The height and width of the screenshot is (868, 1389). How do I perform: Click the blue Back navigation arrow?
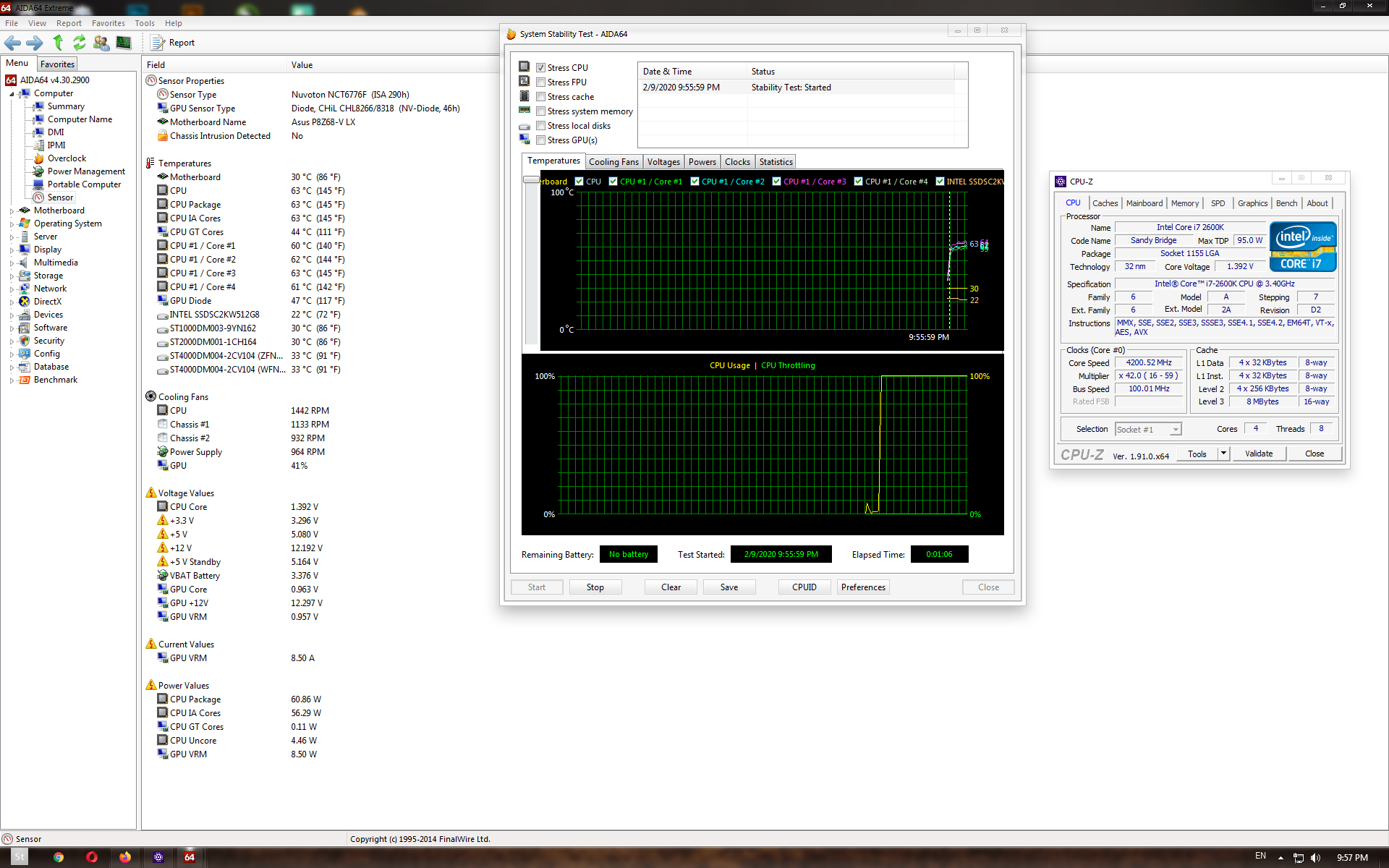pyautogui.click(x=12, y=43)
